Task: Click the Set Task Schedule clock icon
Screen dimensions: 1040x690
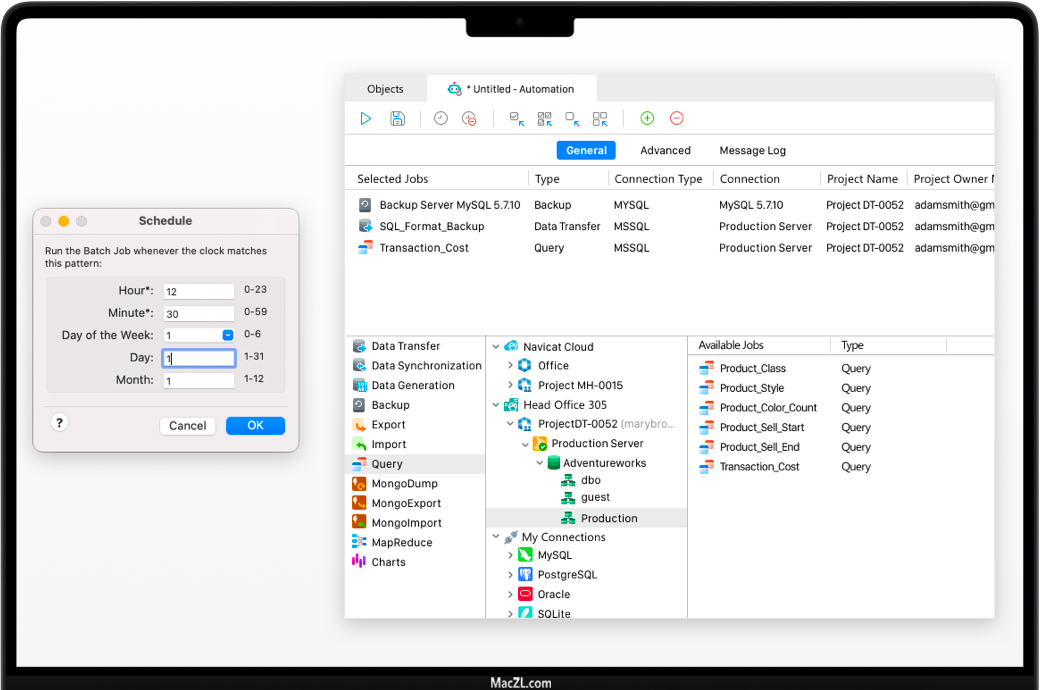Action: (x=441, y=118)
